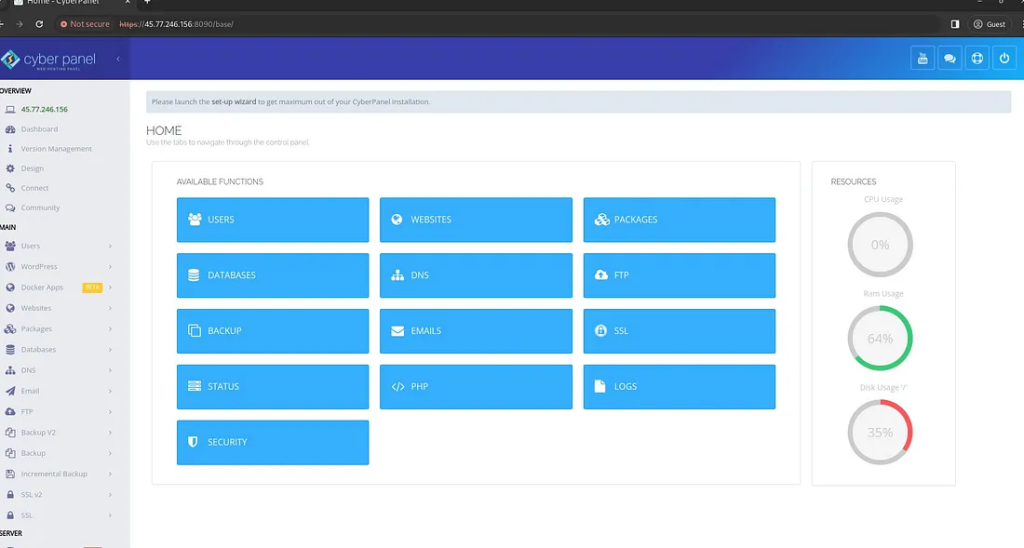Screen dimensions: 1024x548
Task: Collapse sidebar using the arrow beside logo
Action: tap(118, 60)
